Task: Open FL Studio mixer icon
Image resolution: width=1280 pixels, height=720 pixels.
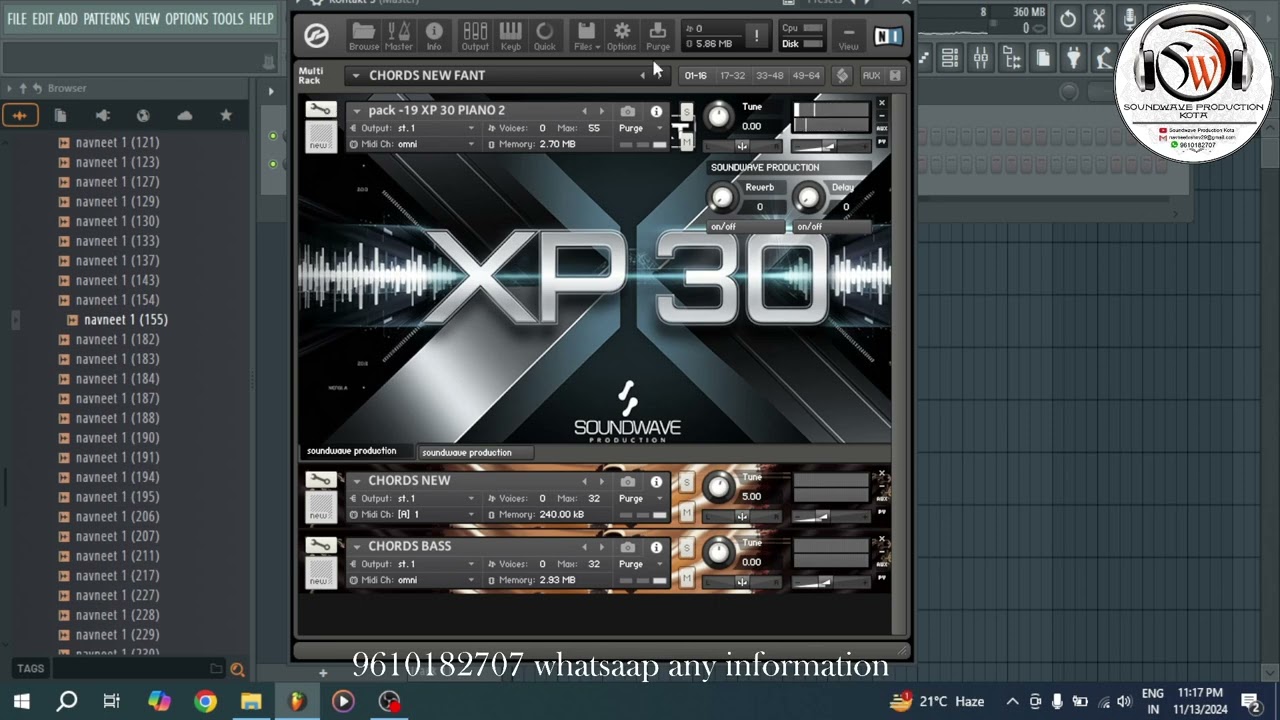Action: tap(981, 58)
